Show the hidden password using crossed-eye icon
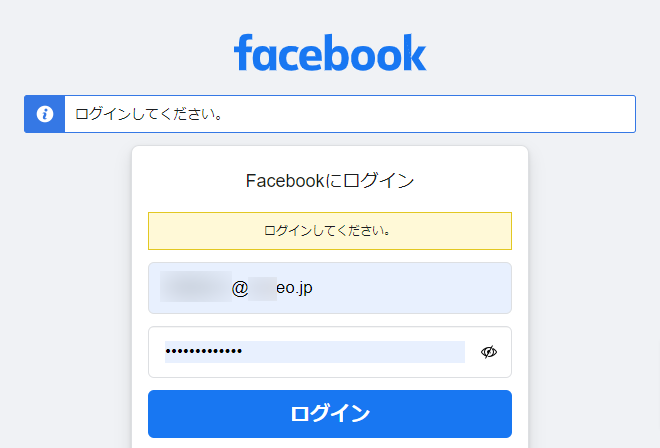This screenshot has height=448, width=660. [x=489, y=352]
